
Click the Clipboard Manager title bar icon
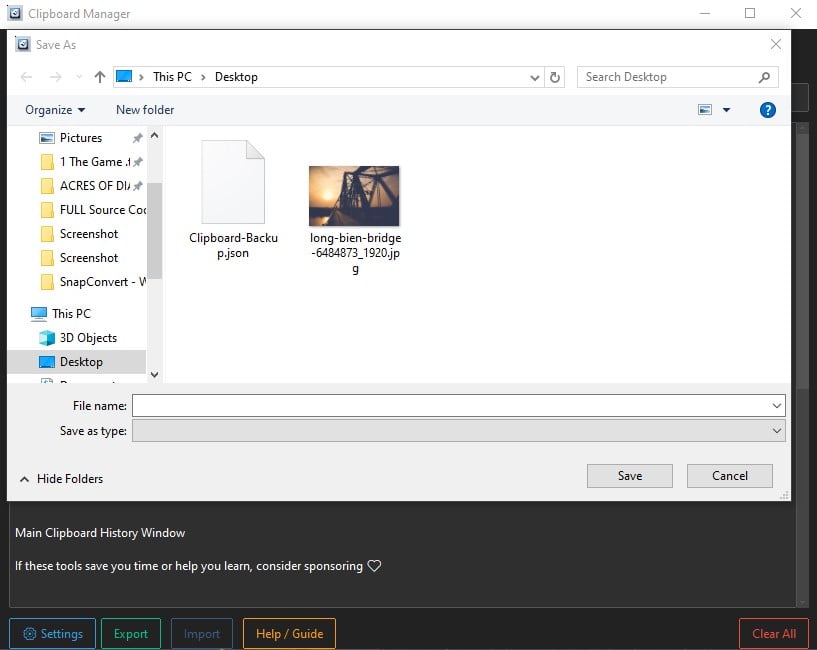pyautogui.click(x=14, y=13)
